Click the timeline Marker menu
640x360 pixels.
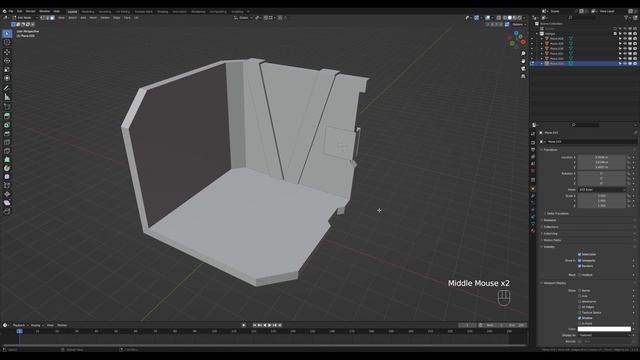[62, 325]
